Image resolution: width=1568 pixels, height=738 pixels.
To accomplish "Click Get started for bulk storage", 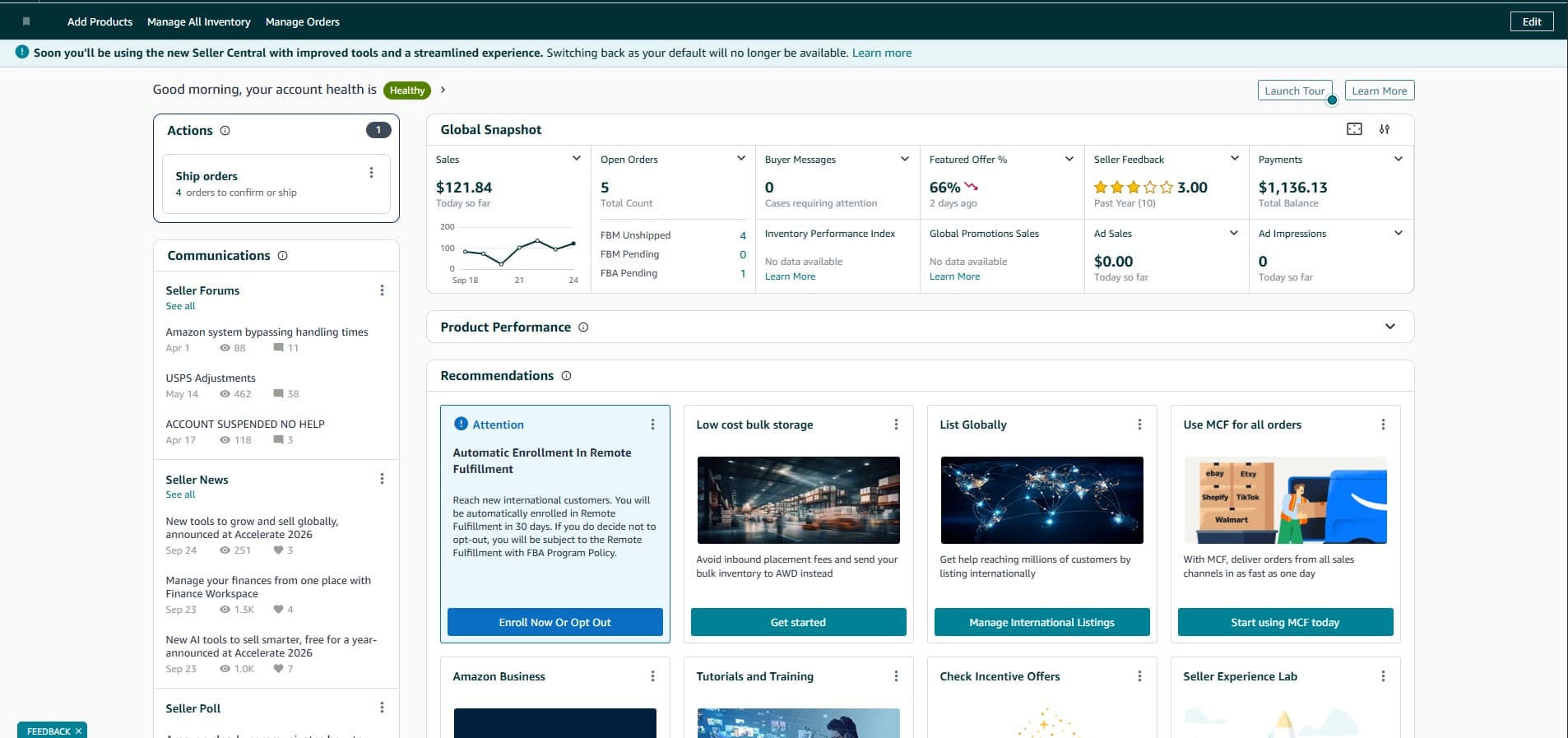I will pyautogui.click(x=799, y=622).
